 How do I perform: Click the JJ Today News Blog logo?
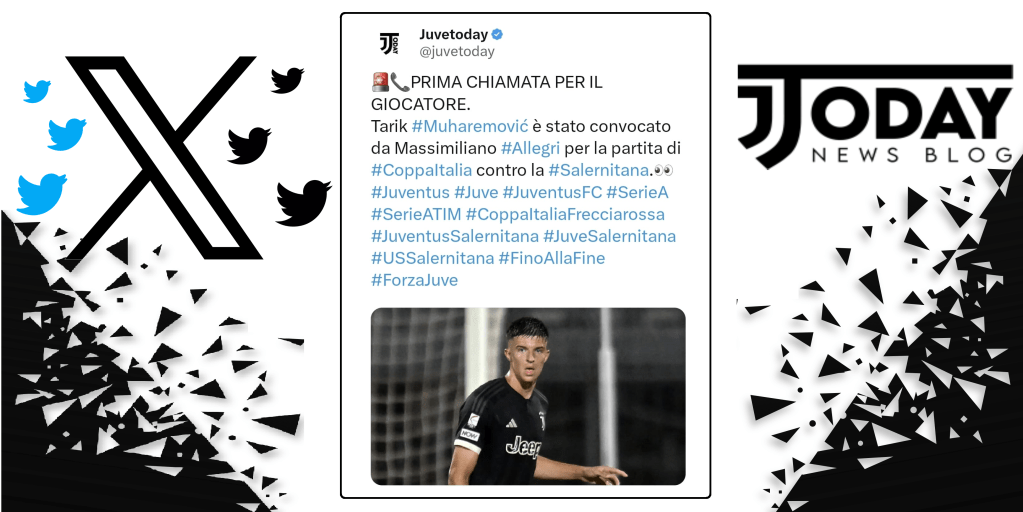[875, 116]
